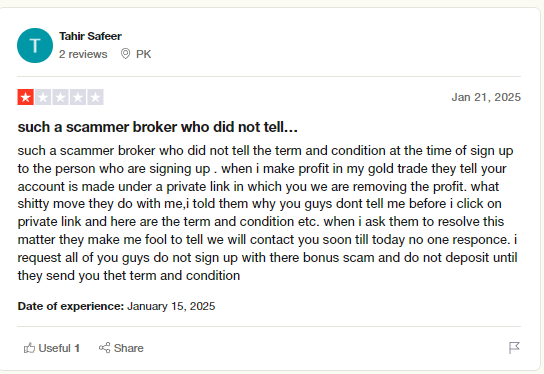The image size is (544, 374).
Task: Open the "such a scammer broker" review title
Action: (x=158, y=127)
